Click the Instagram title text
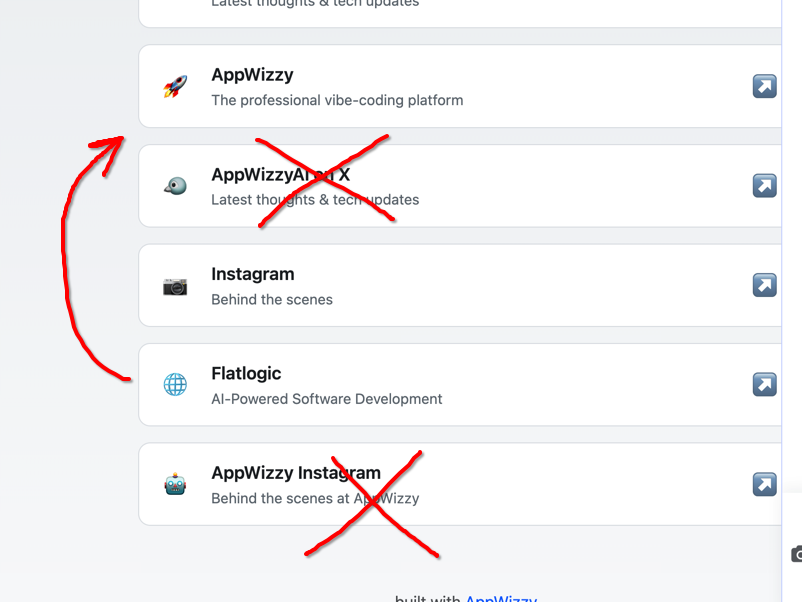This screenshot has height=602, width=802. pyautogui.click(x=252, y=274)
